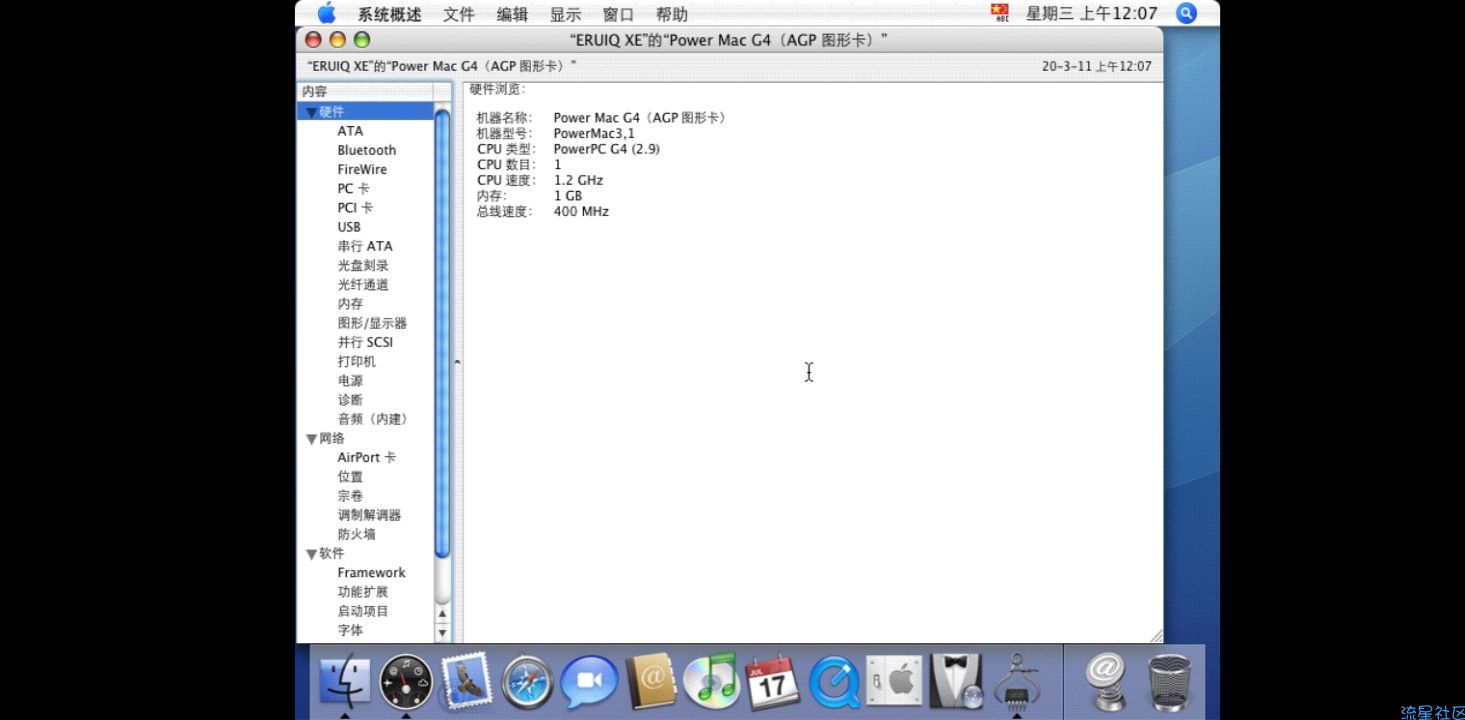Open iCal calendar icon in the Dock
Viewport: 1465px width, 720px height.
coord(772,682)
